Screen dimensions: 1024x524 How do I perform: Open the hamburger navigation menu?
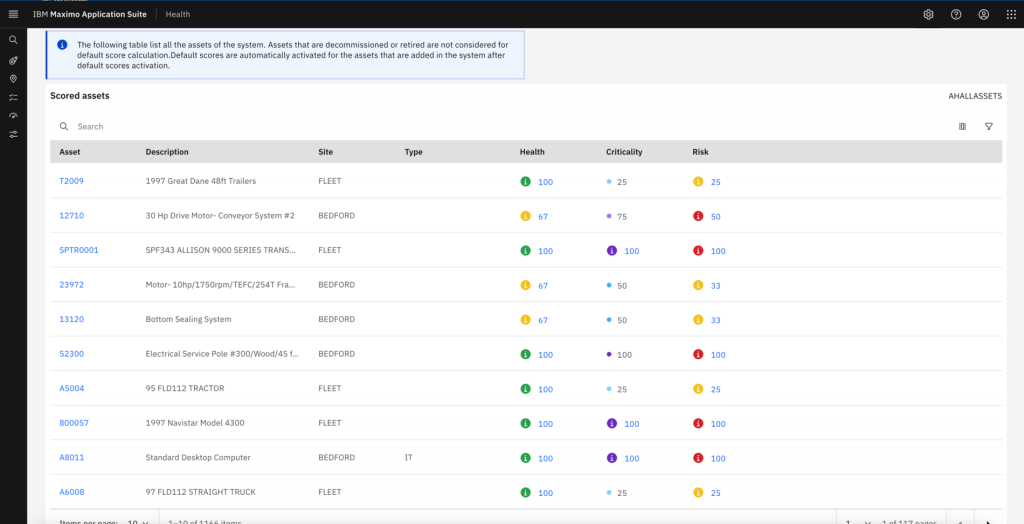[x=13, y=14]
